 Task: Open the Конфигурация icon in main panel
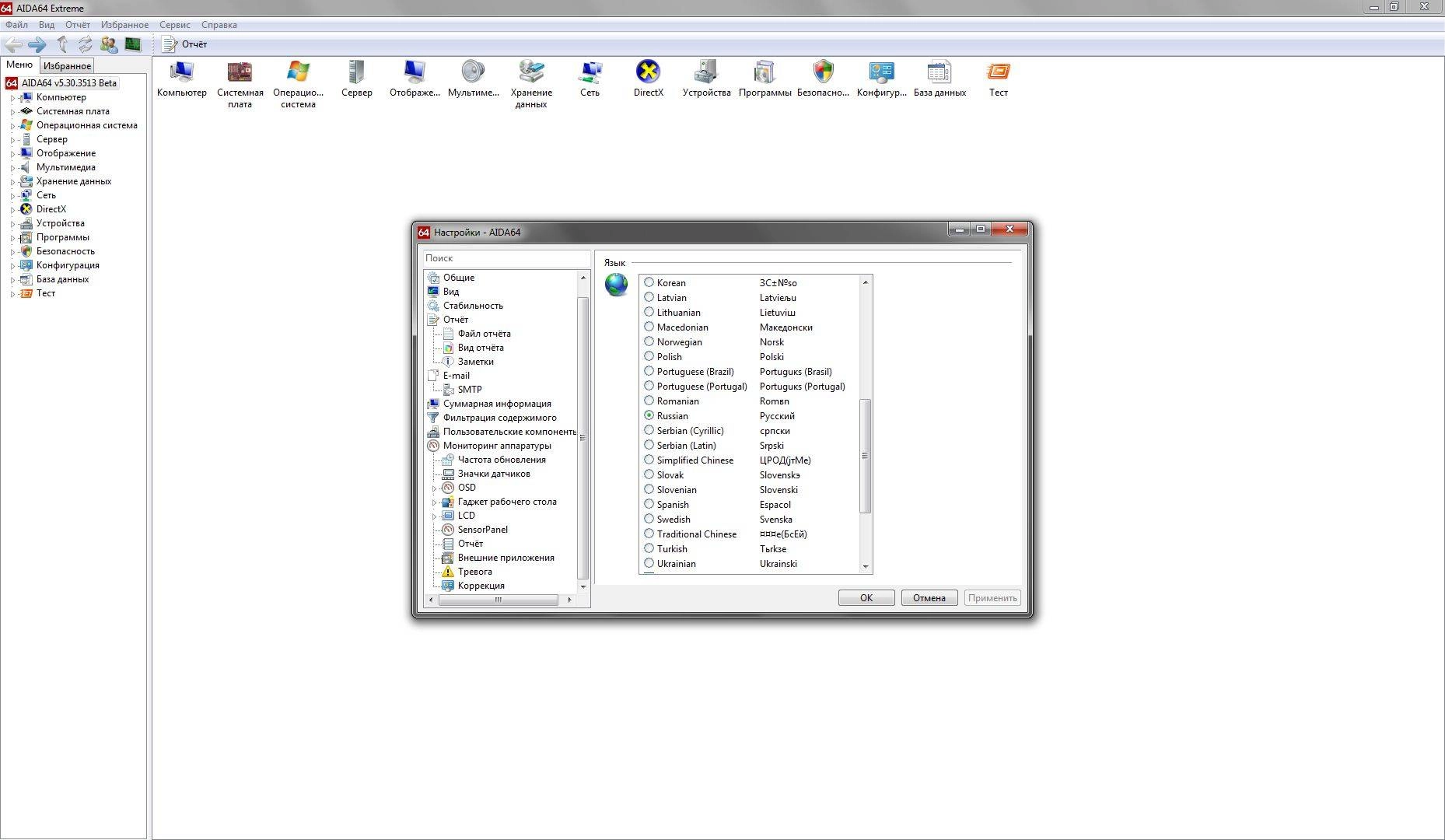click(881, 79)
